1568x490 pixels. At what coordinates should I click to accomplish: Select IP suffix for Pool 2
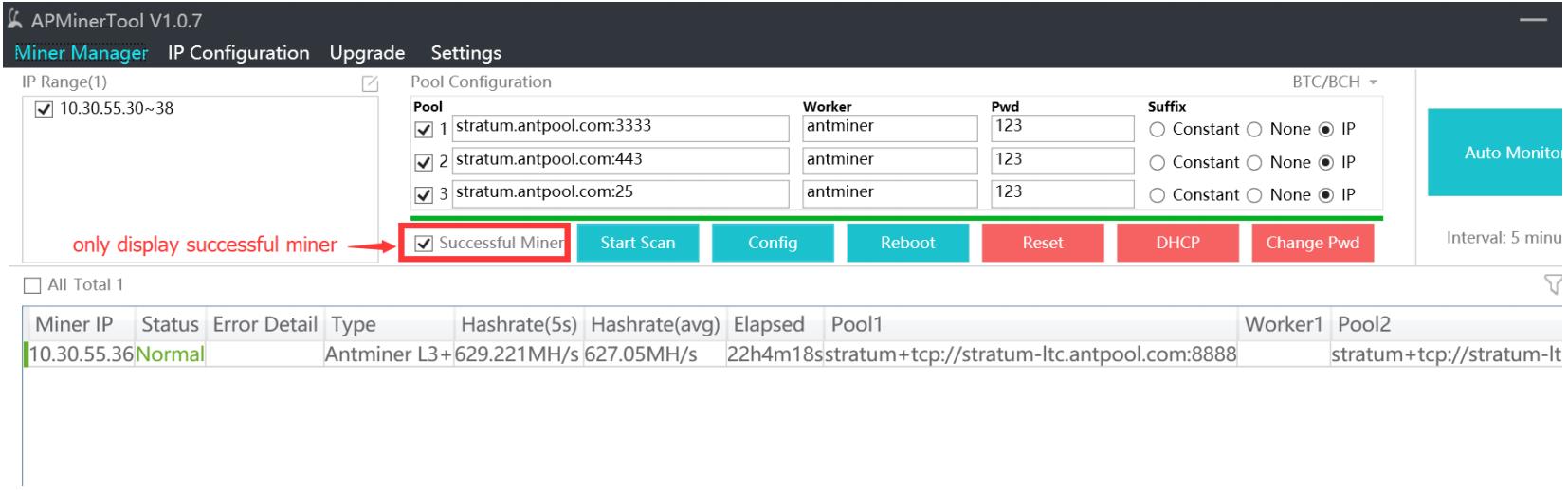coord(1326,163)
